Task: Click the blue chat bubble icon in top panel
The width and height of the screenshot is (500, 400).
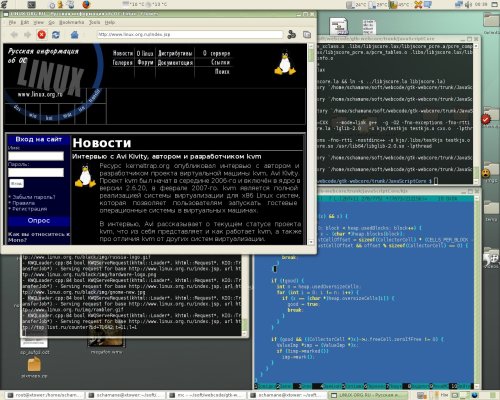Action: coord(428,5)
